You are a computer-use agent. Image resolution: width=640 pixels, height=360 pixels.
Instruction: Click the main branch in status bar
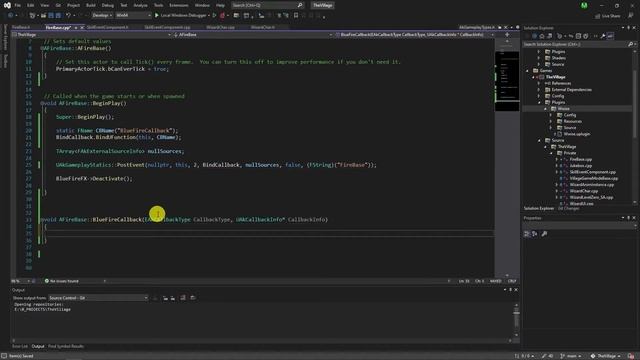pyautogui.click(x=571, y=356)
